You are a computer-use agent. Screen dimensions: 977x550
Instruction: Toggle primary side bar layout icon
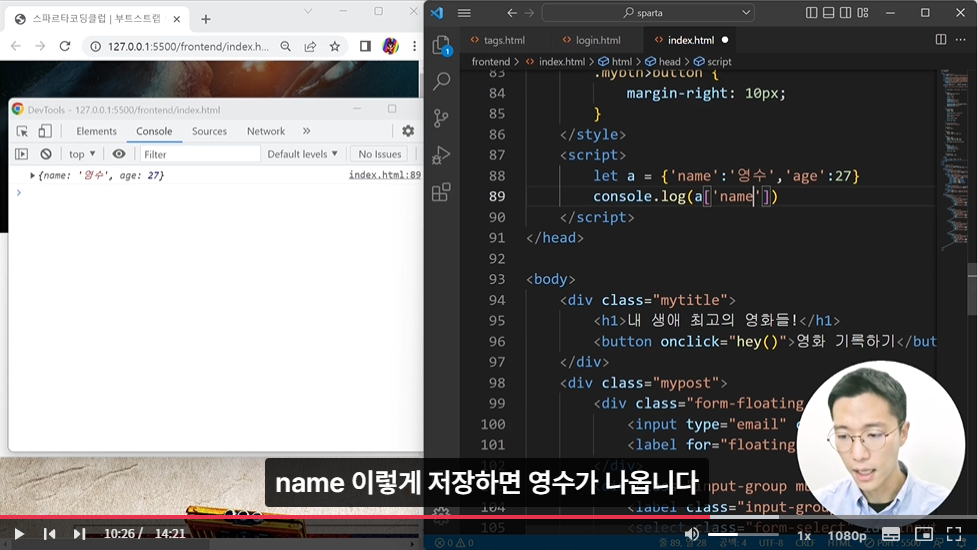tap(811, 12)
